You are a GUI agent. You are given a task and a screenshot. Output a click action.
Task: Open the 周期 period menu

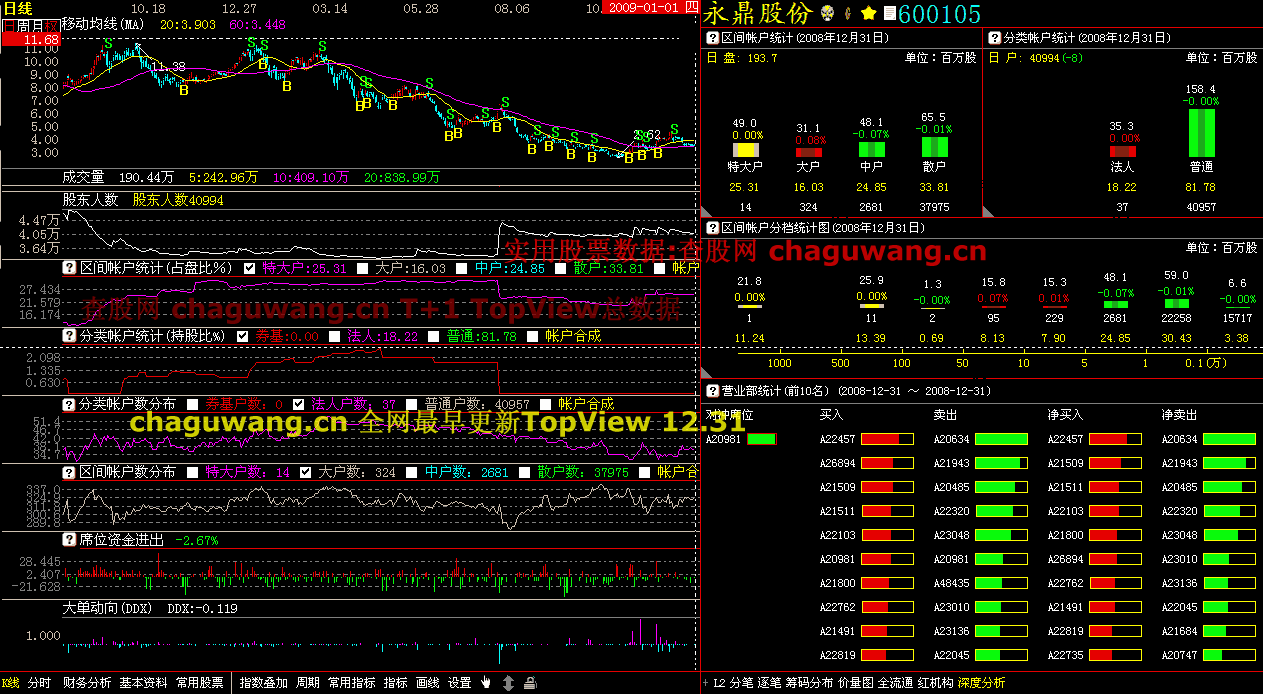click(308, 683)
